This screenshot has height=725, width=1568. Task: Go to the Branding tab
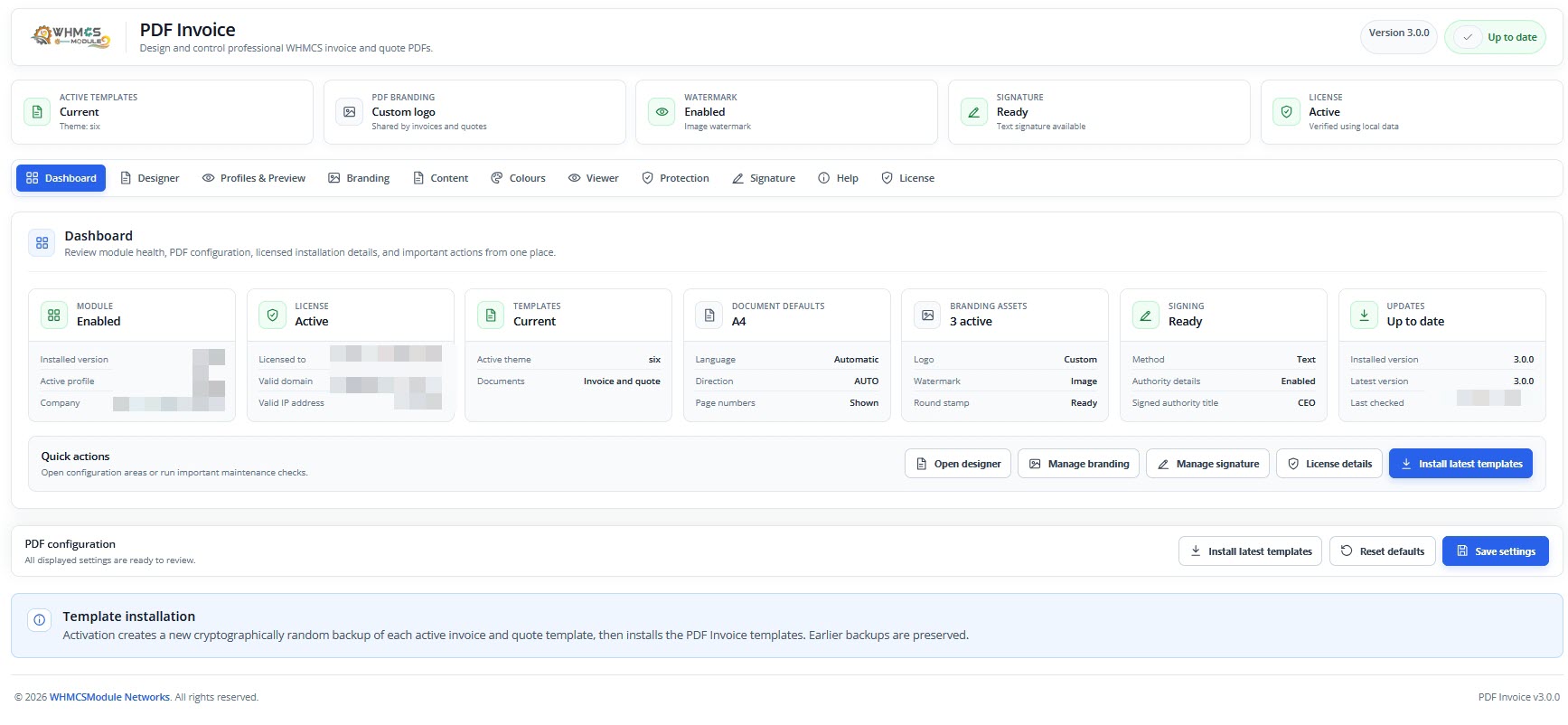pyautogui.click(x=359, y=178)
